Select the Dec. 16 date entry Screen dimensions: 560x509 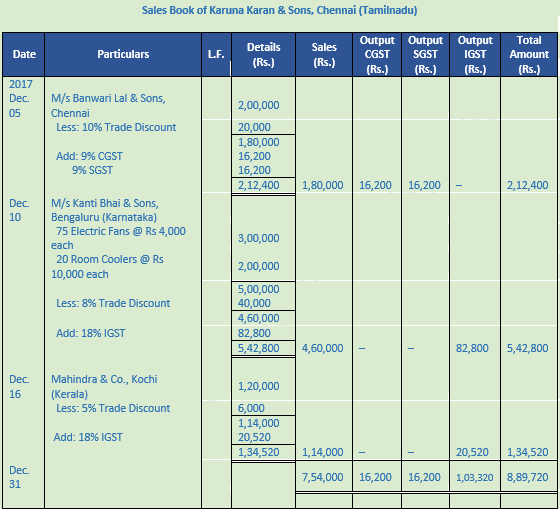pyautogui.click(x=19, y=386)
